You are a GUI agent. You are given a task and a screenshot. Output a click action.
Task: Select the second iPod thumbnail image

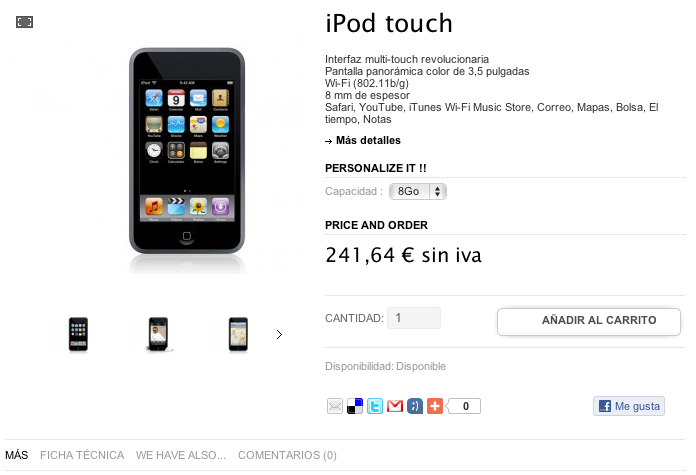[158, 334]
